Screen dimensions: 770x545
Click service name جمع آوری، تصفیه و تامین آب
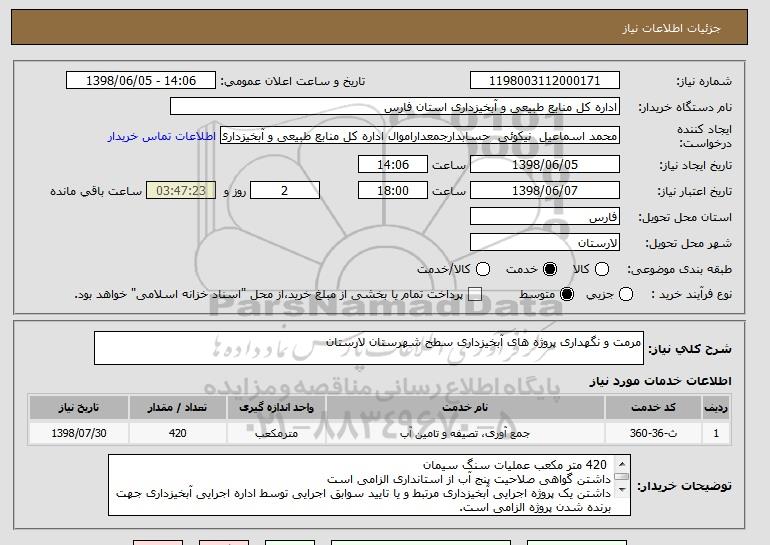tap(465, 434)
